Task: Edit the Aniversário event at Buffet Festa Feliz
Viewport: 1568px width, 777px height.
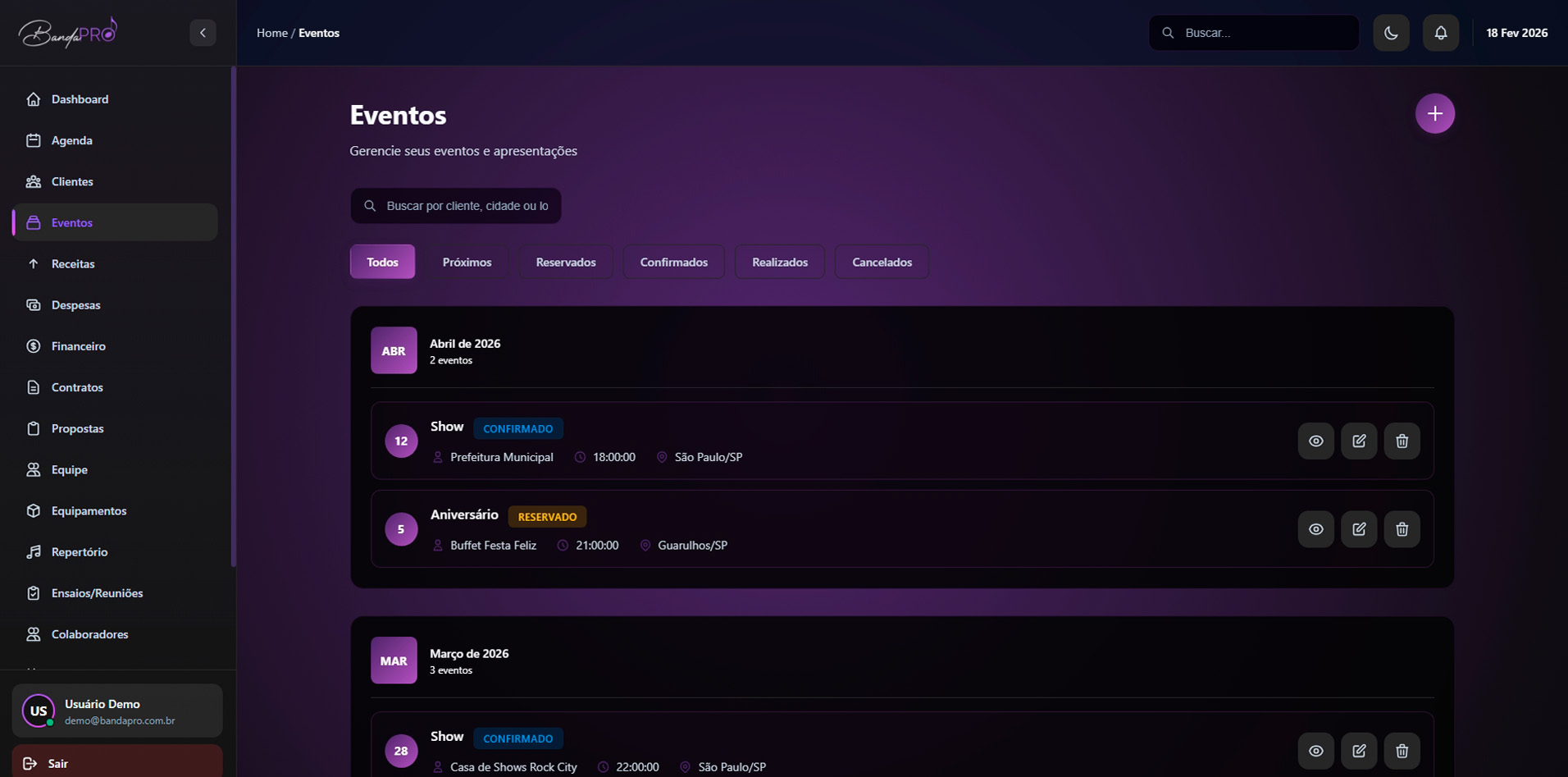Action: [1358, 529]
